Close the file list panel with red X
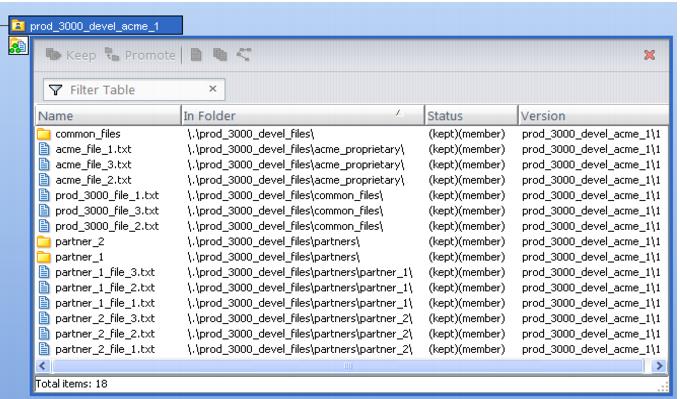 pos(649,55)
